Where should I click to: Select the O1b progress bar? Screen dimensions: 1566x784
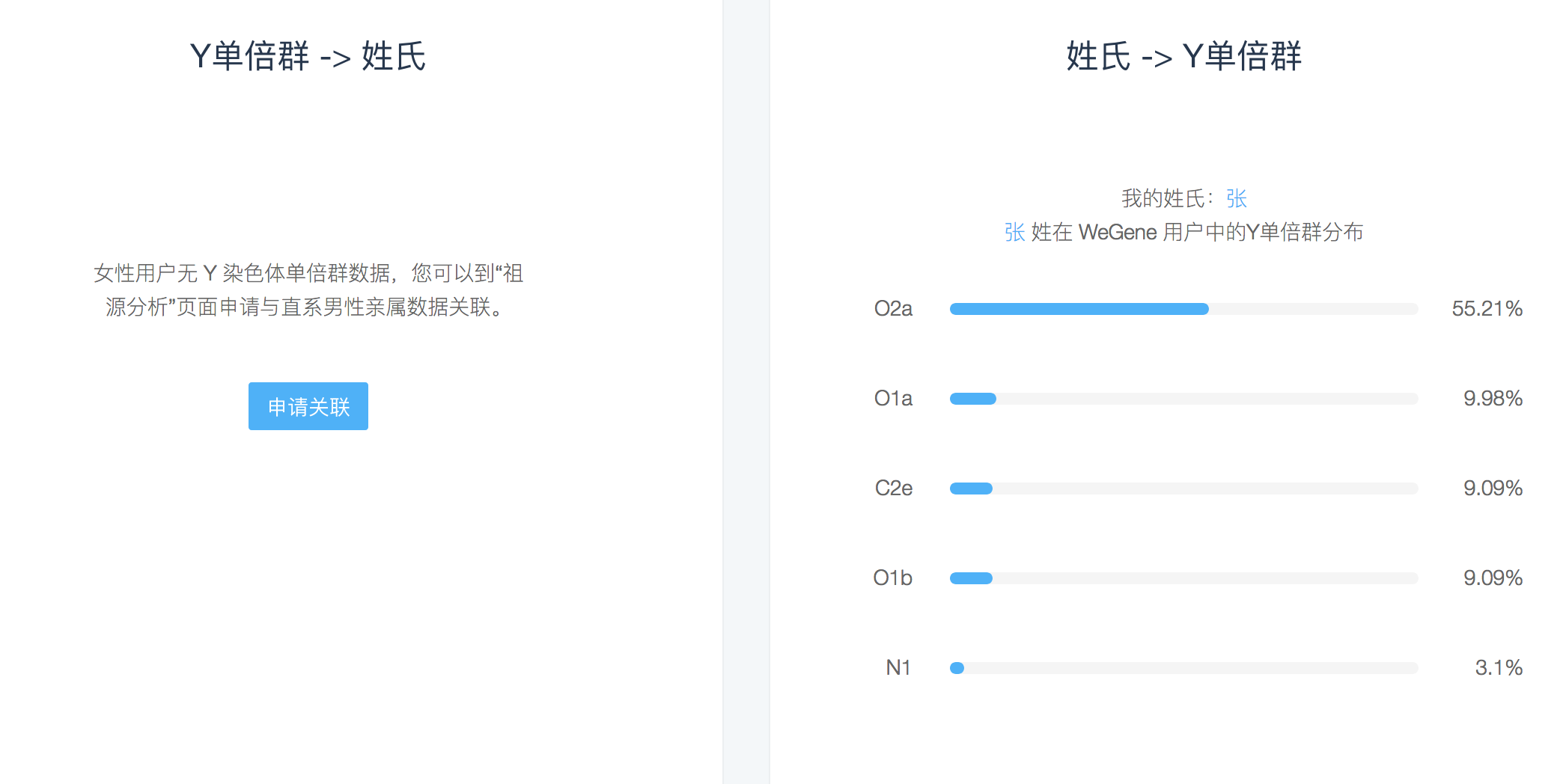pos(1183,578)
